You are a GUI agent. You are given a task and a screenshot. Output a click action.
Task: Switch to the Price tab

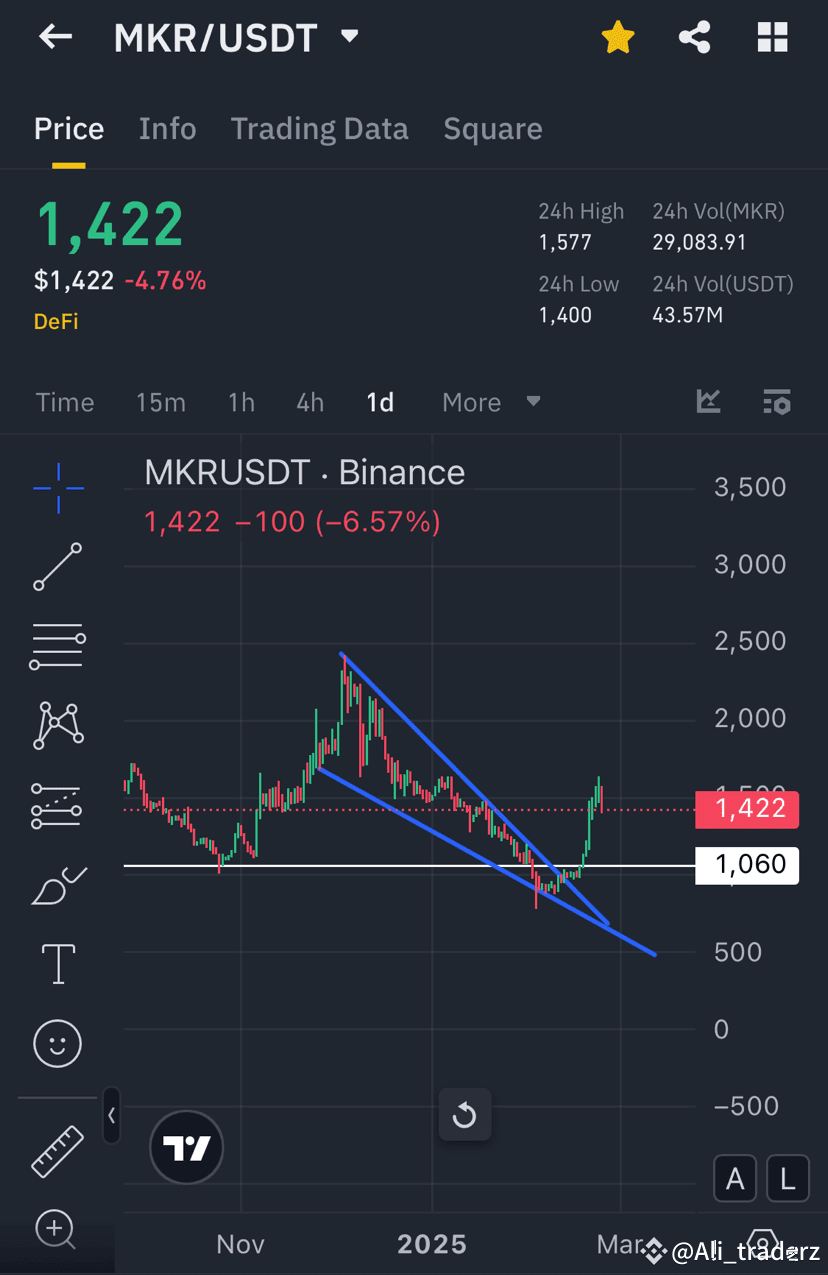(x=69, y=129)
